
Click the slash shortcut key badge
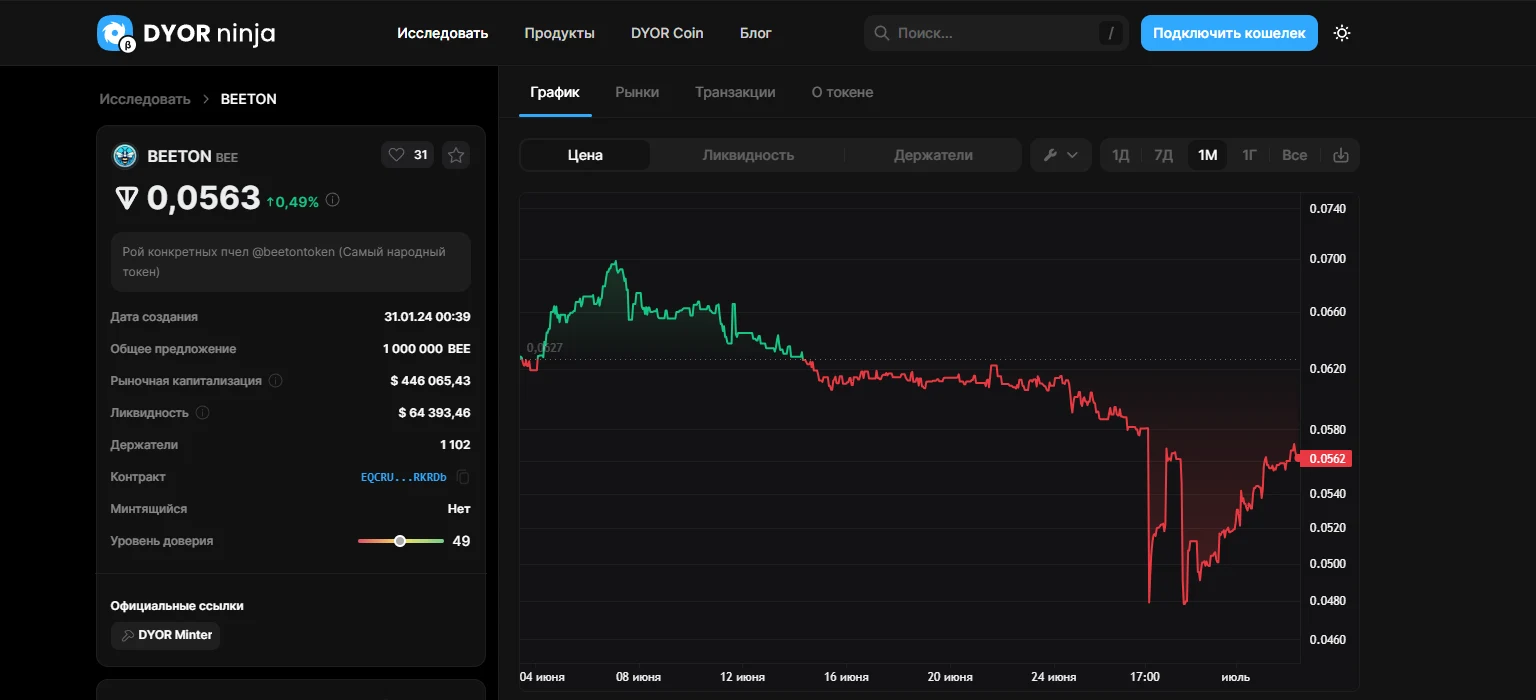pyautogui.click(x=1111, y=33)
